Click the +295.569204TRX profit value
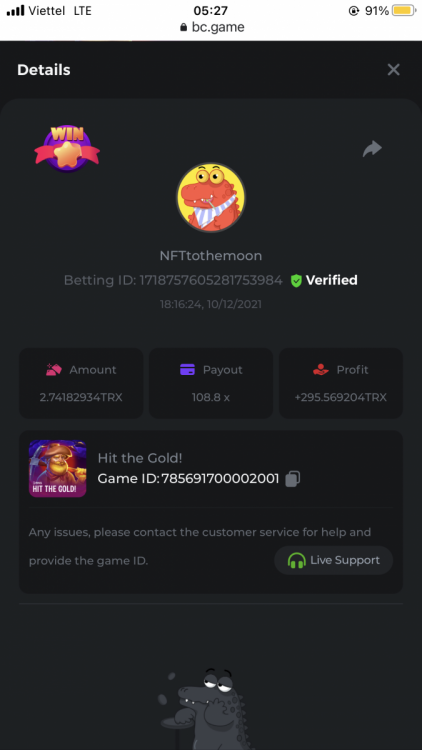Screen dimensions: 422x750 click(341, 397)
